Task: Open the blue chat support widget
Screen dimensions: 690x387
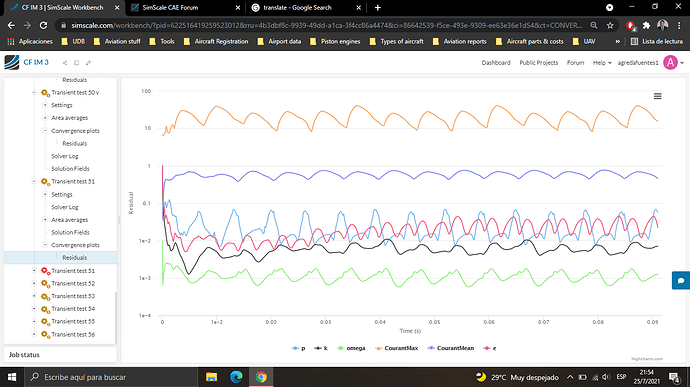Action: tap(681, 280)
